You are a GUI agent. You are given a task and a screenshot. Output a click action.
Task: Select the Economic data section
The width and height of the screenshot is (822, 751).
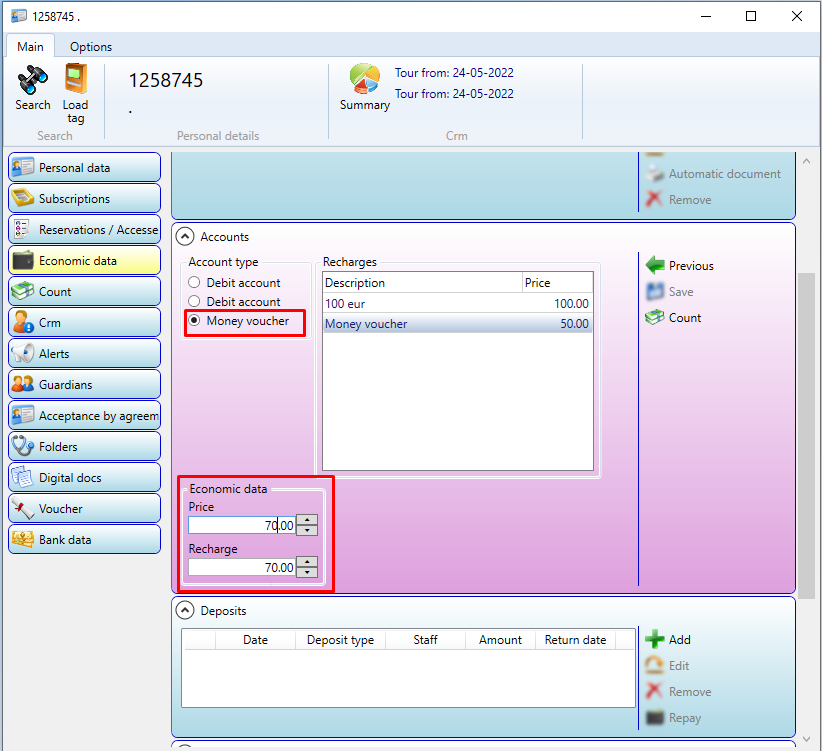coord(84,260)
